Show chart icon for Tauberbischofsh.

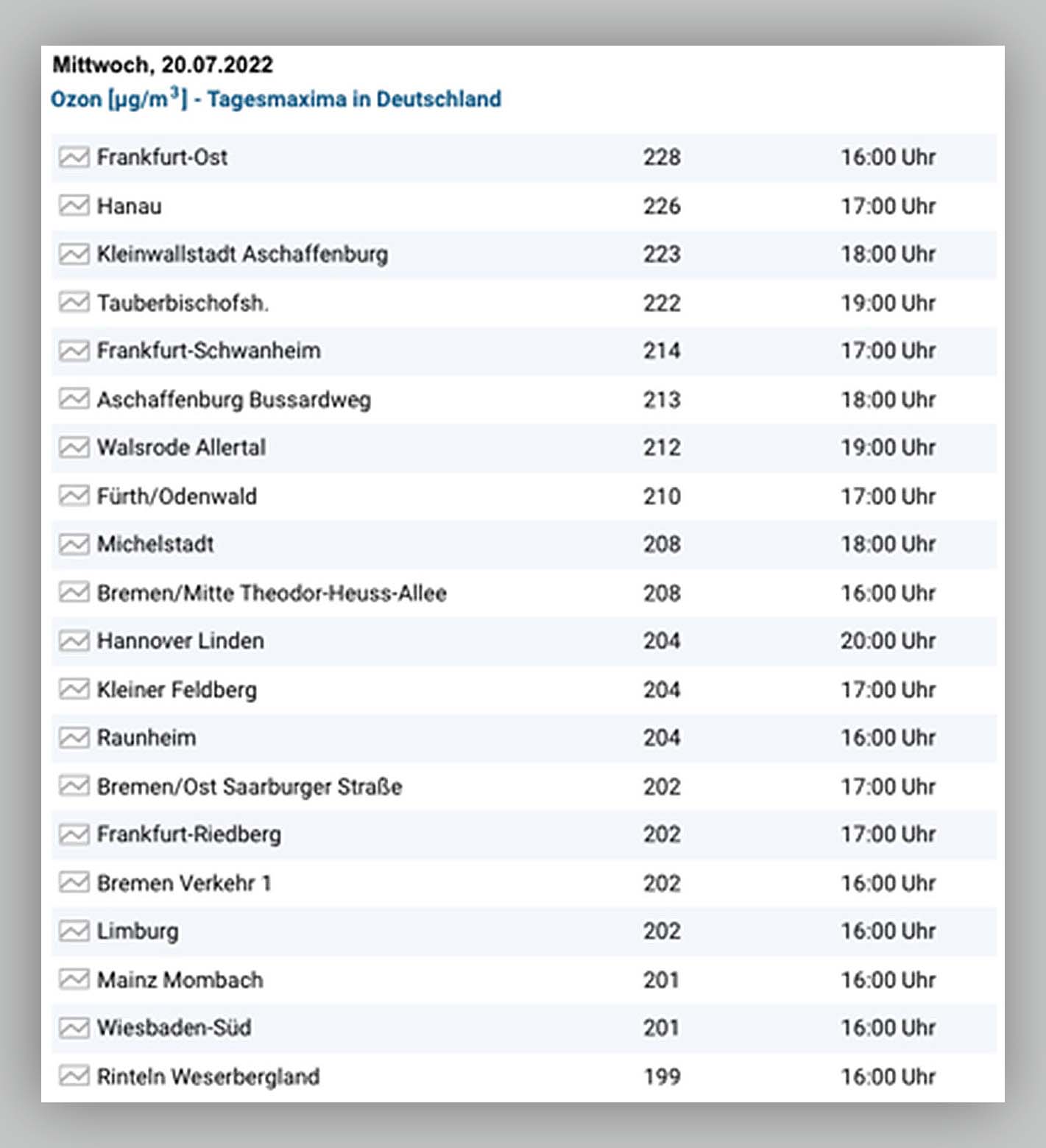pos(74,303)
